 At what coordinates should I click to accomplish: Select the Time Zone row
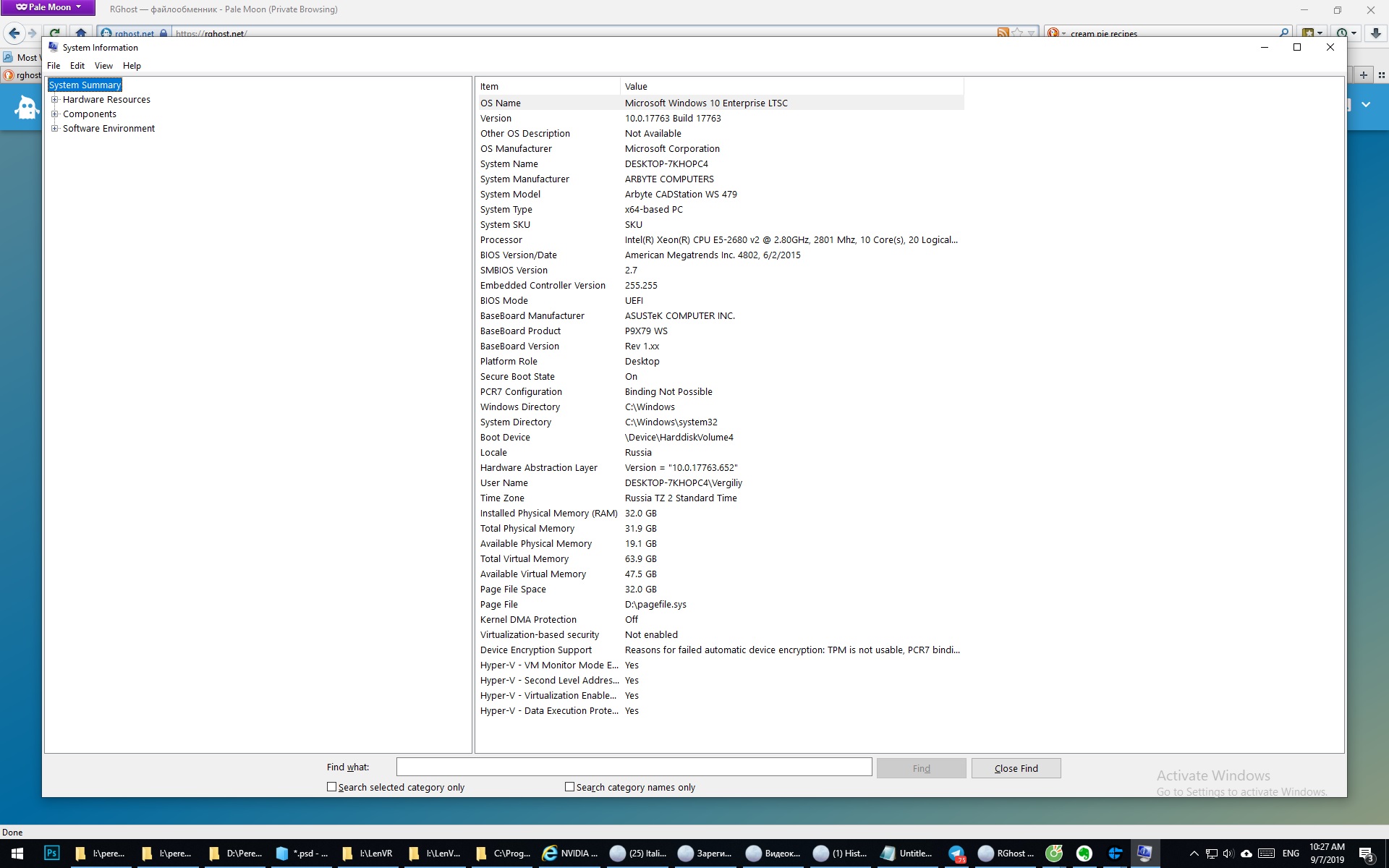(721, 498)
